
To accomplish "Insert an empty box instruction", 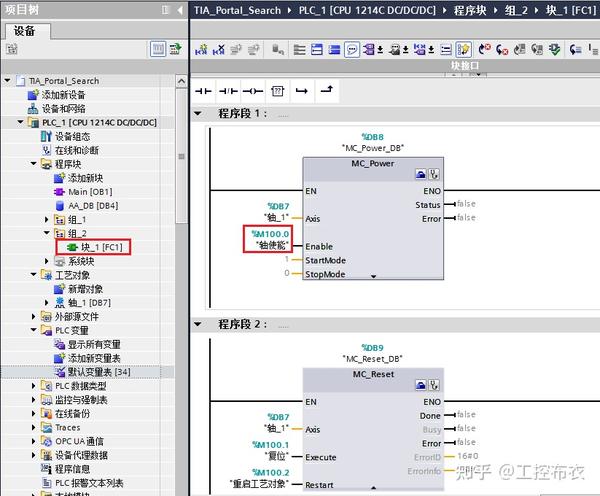I will click(277, 91).
